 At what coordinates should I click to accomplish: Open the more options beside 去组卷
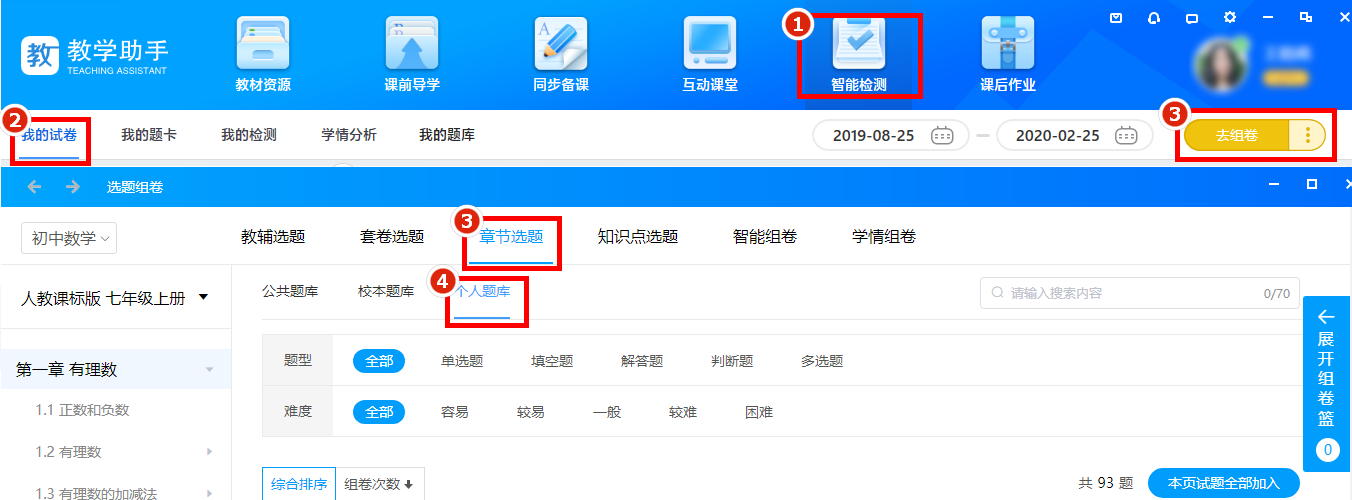1307,136
